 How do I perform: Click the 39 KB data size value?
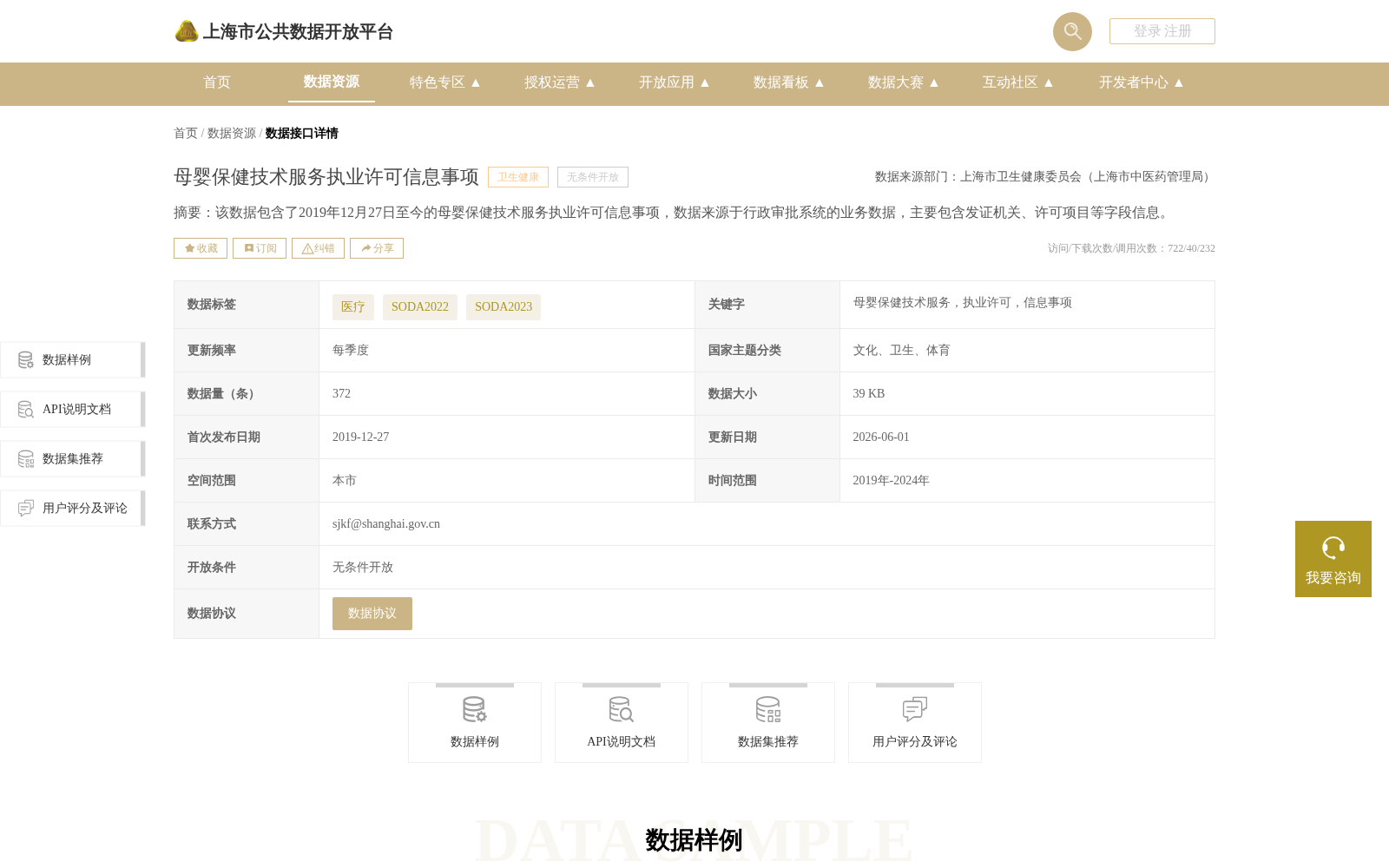tap(869, 394)
